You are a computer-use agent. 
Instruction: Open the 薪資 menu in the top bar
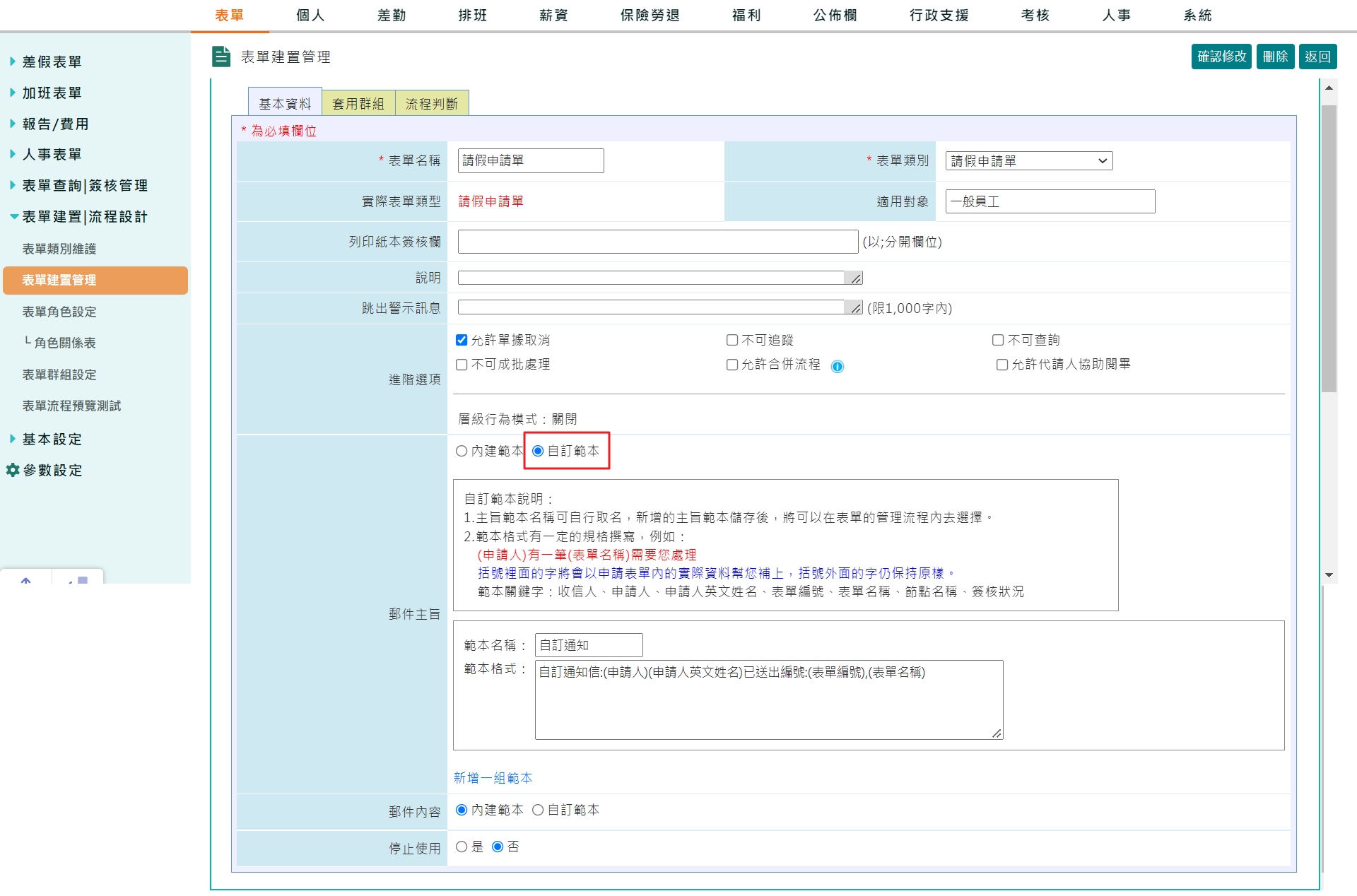(x=553, y=15)
